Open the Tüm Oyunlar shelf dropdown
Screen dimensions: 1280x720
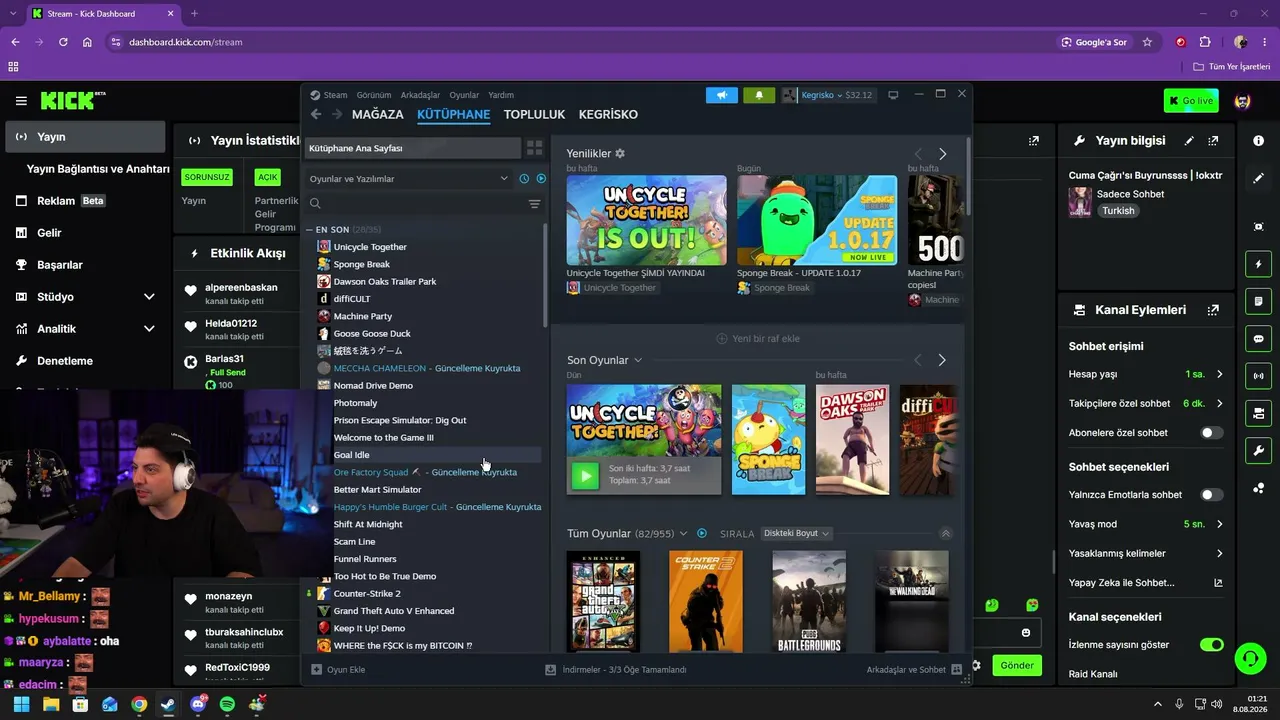(x=684, y=534)
